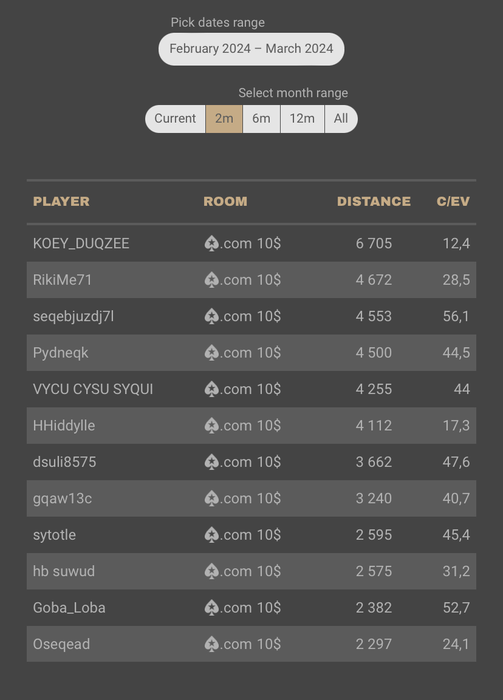Choose the All month range segment
503x700 pixels.
[x=341, y=119]
